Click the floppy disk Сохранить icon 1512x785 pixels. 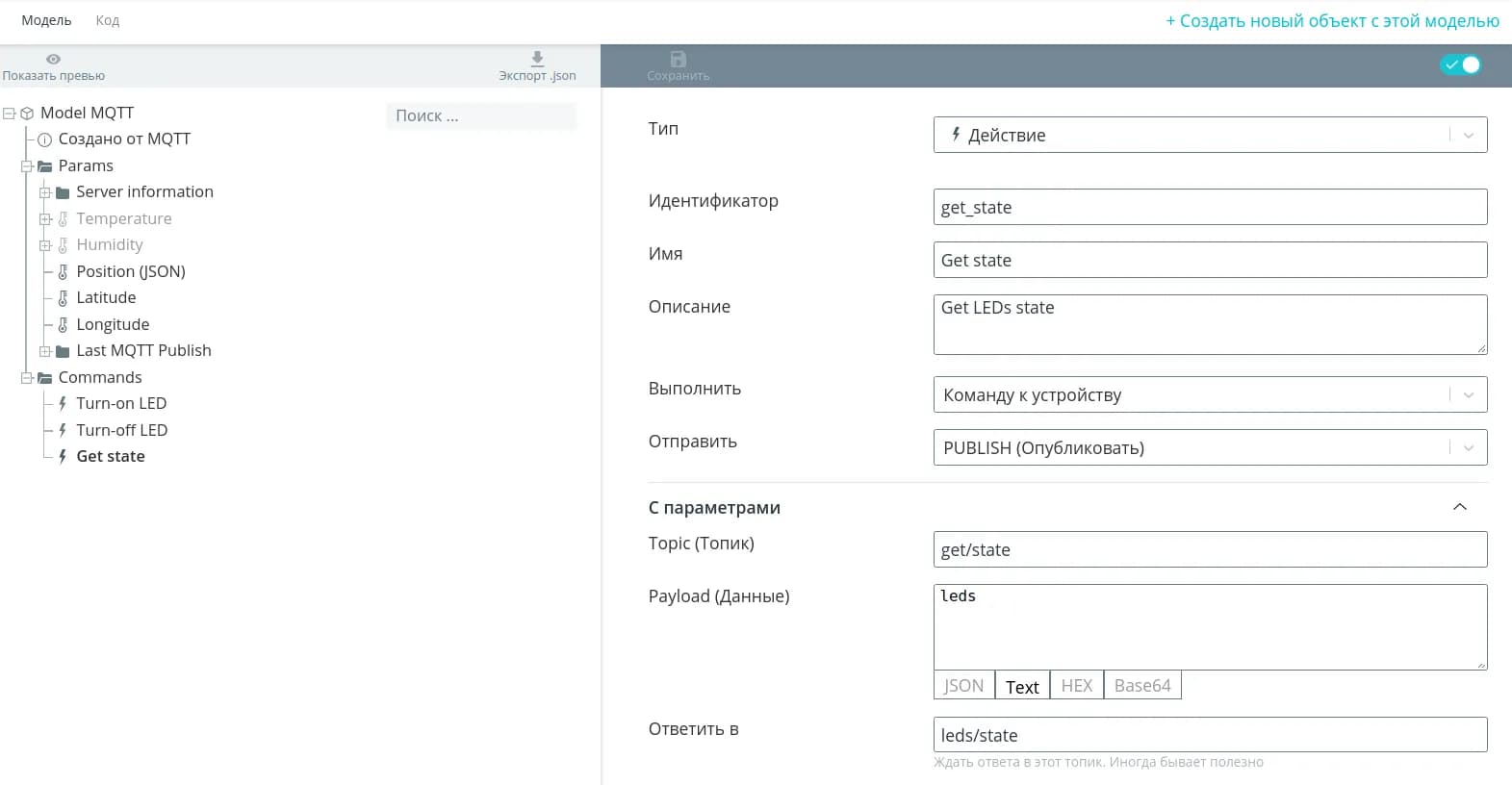(678, 60)
